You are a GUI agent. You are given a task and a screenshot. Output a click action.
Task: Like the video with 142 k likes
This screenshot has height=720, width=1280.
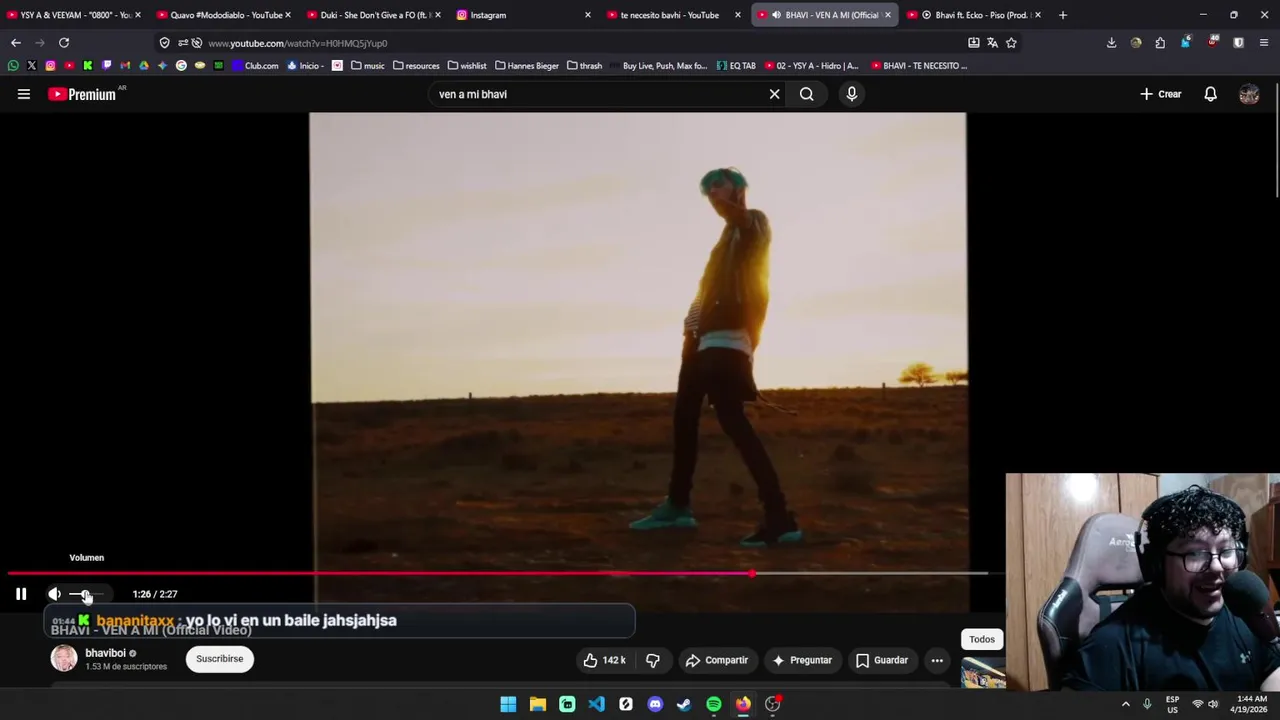coord(605,660)
